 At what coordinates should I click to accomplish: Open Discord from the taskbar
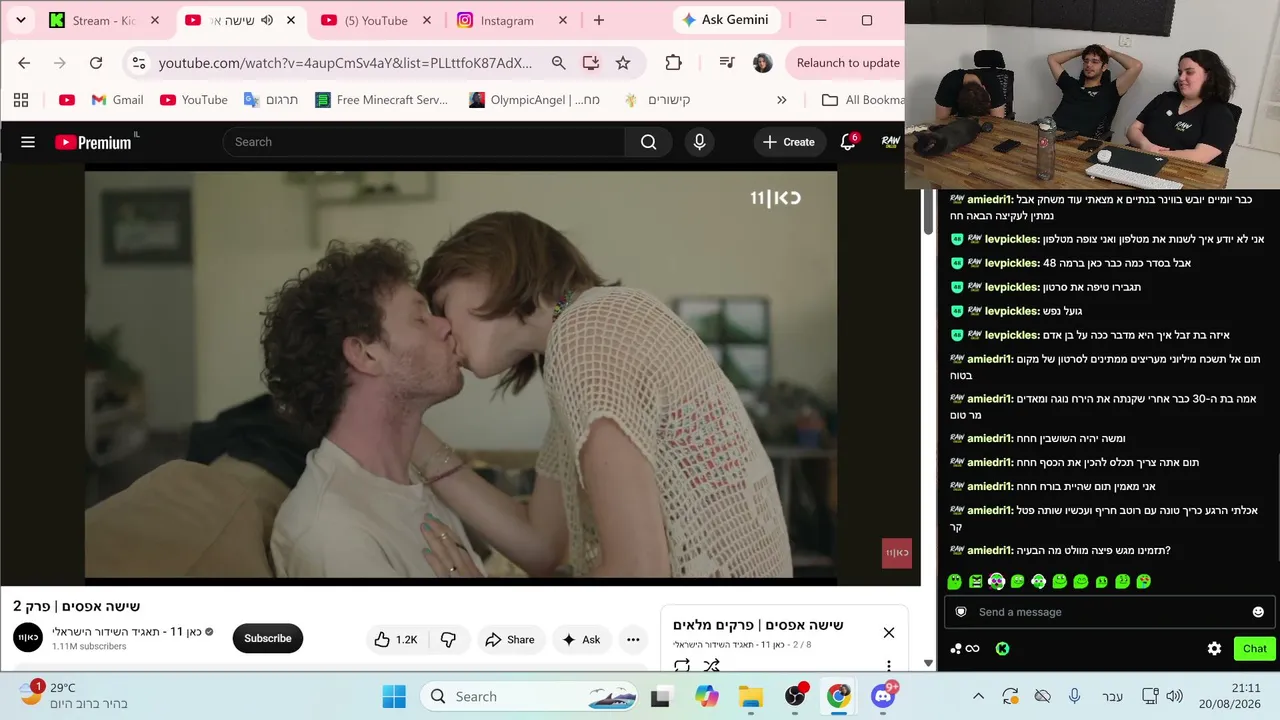(883, 696)
